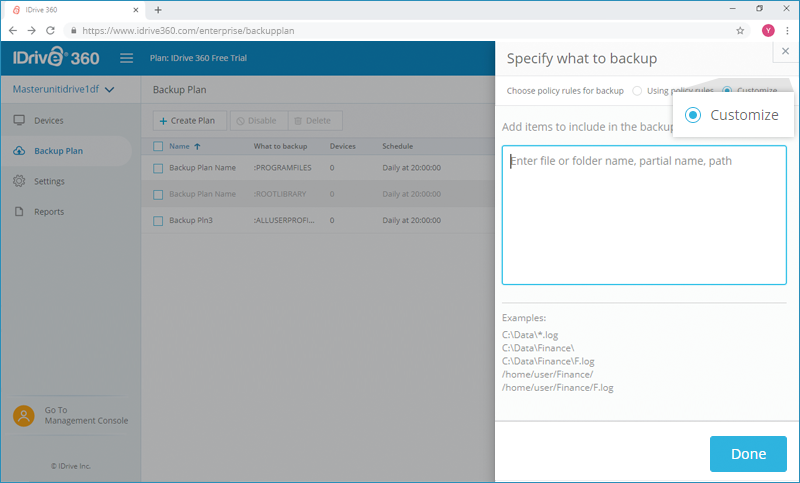Open a new browser tab

[x=158, y=10]
